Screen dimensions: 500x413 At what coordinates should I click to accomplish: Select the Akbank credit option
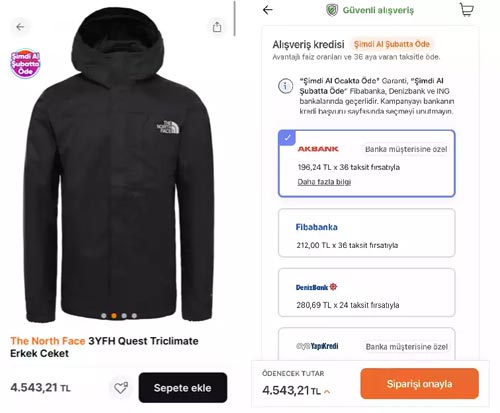coord(366,163)
